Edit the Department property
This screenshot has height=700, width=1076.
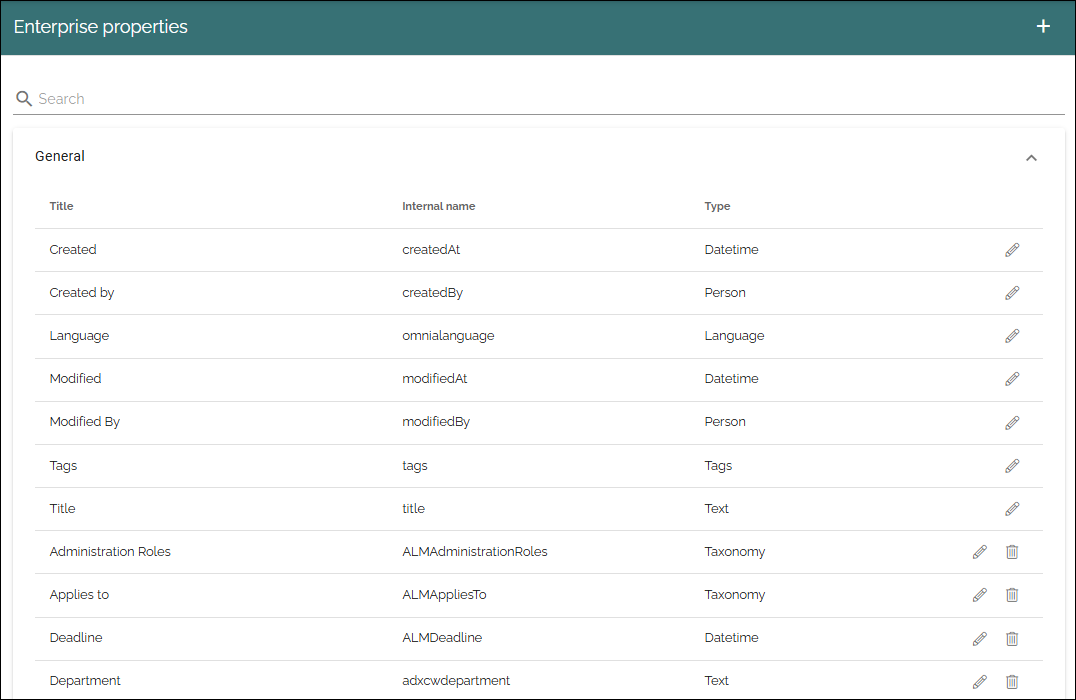[x=980, y=681]
